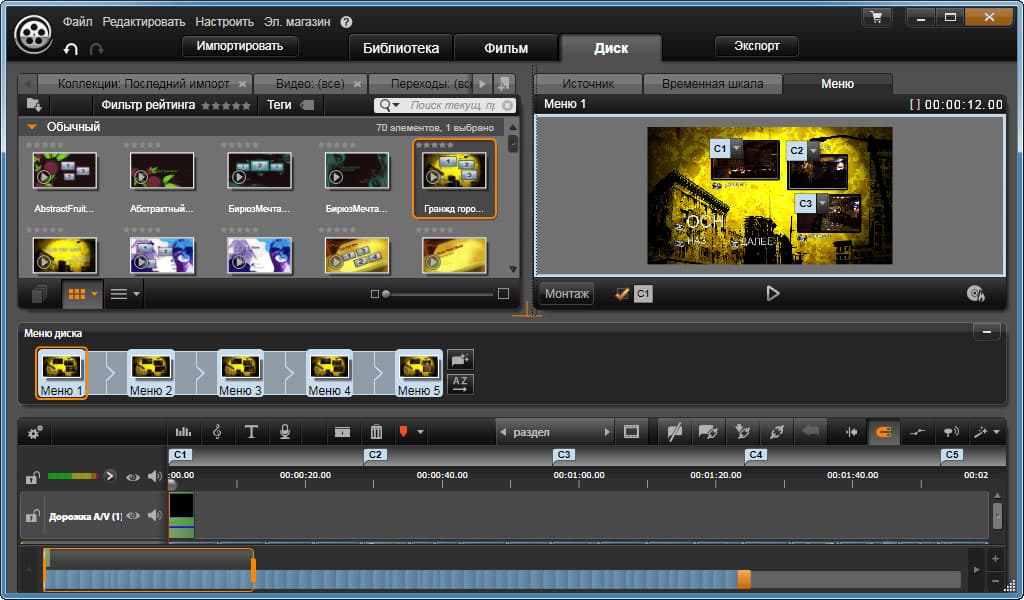The height and width of the screenshot is (600, 1024).
Task: Switch to the Фильм tab
Action: 506,48
